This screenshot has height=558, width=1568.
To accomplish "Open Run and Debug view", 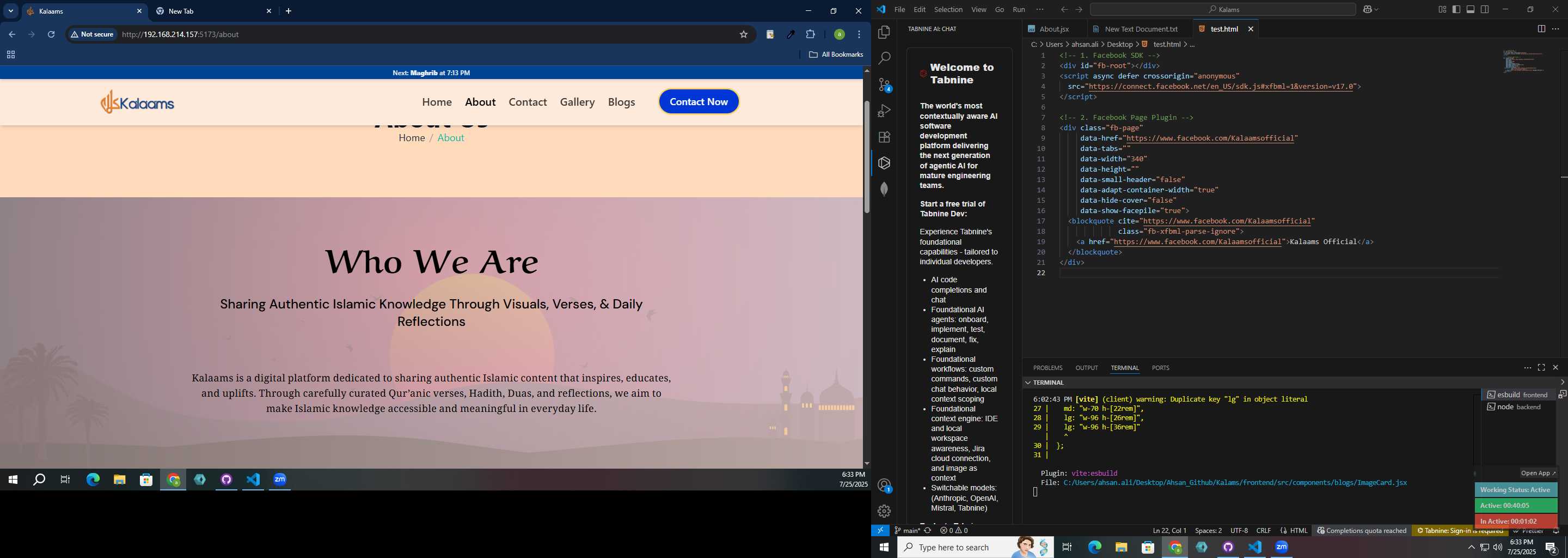I will tap(884, 111).
